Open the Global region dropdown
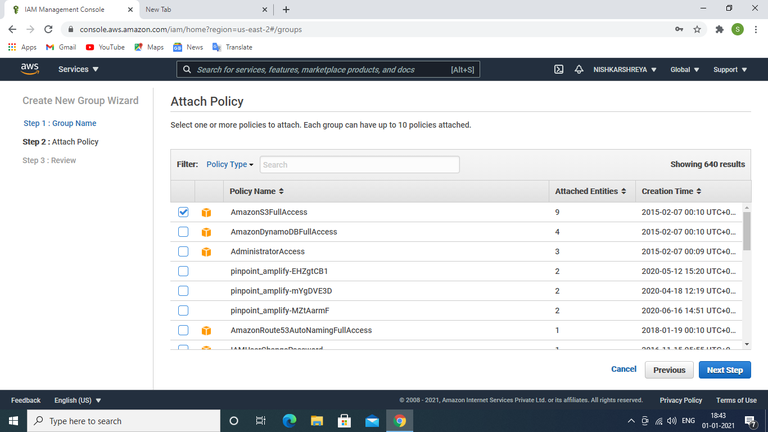The width and height of the screenshot is (768, 432). [684, 70]
